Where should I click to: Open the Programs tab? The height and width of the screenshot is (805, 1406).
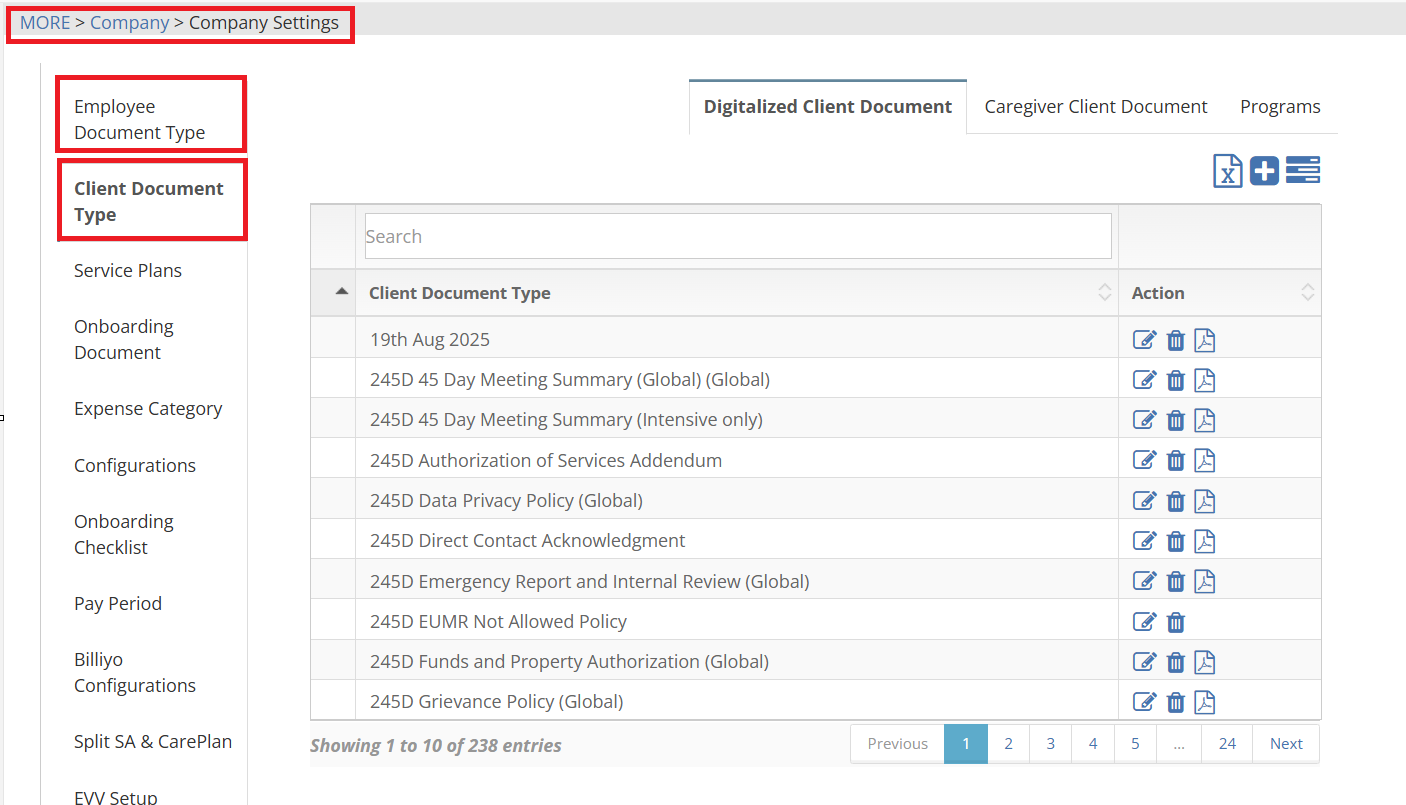[1280, 107]
